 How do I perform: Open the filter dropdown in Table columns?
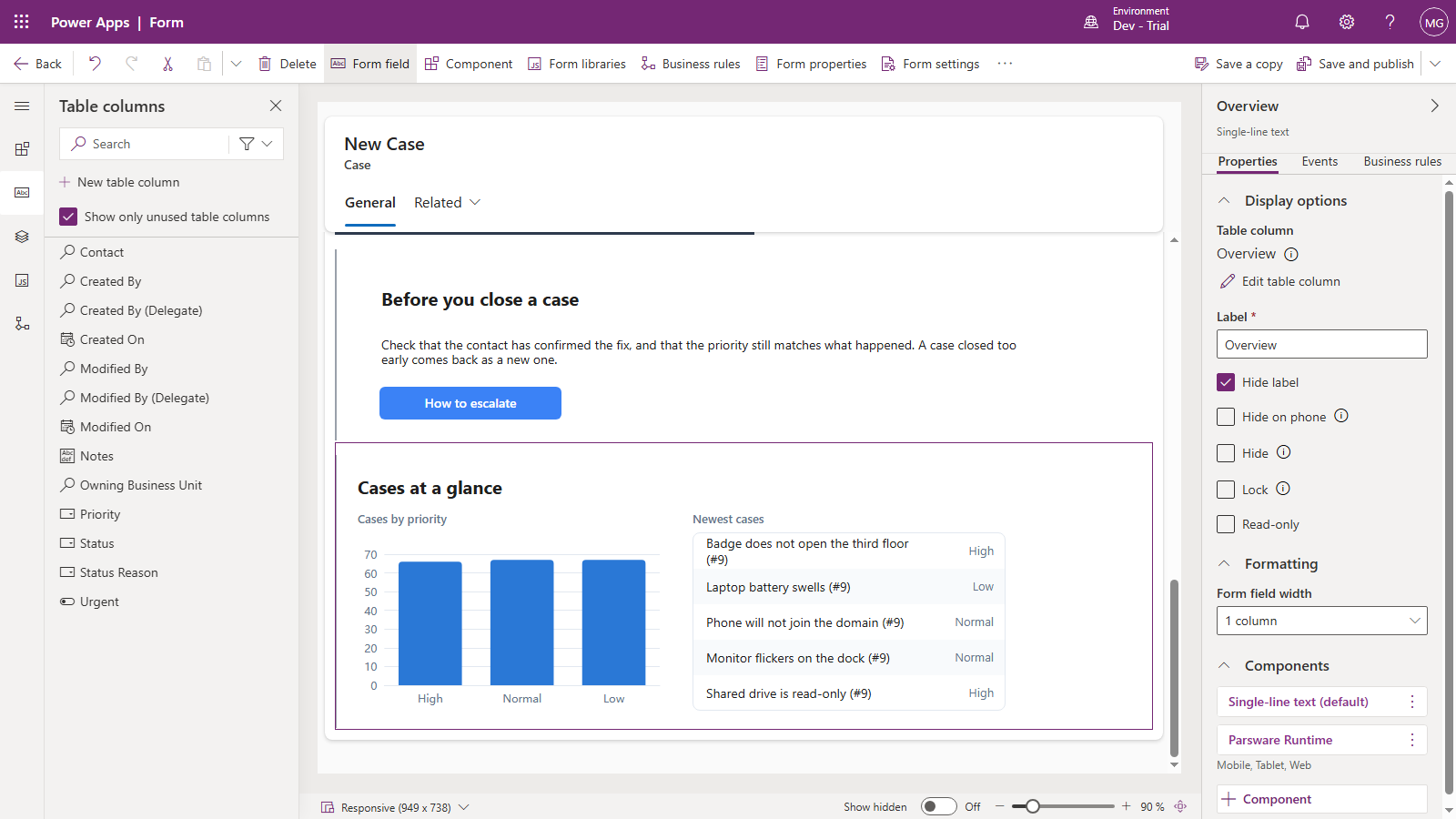(x=256, y=144)
